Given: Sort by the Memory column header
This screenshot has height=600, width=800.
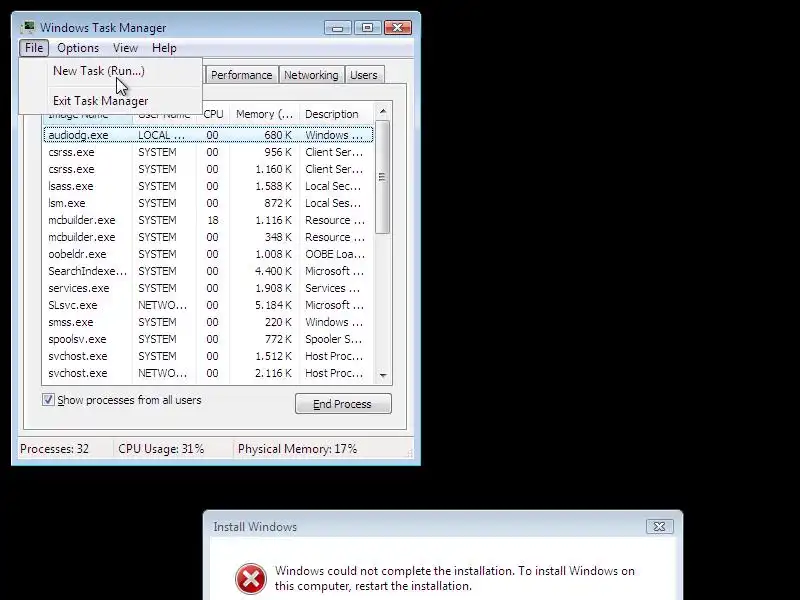Looking at the screenshot, I should pos(264,114).
